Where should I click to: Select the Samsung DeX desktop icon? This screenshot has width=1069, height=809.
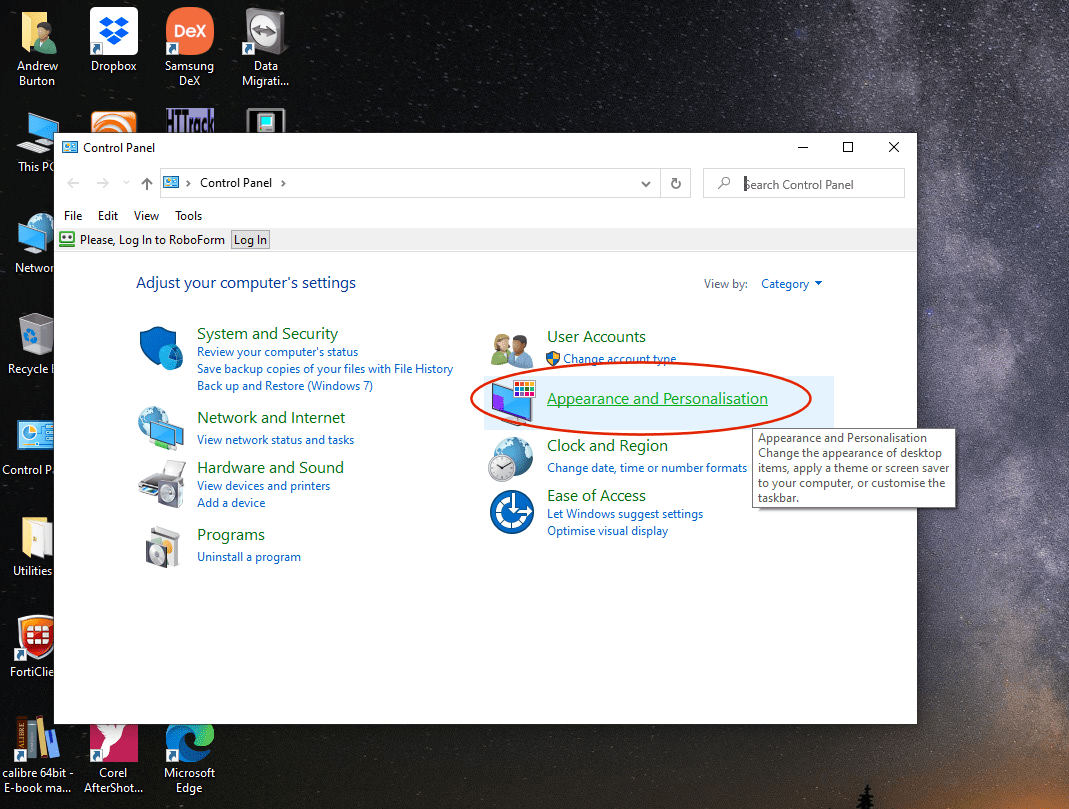coord(190,47)
